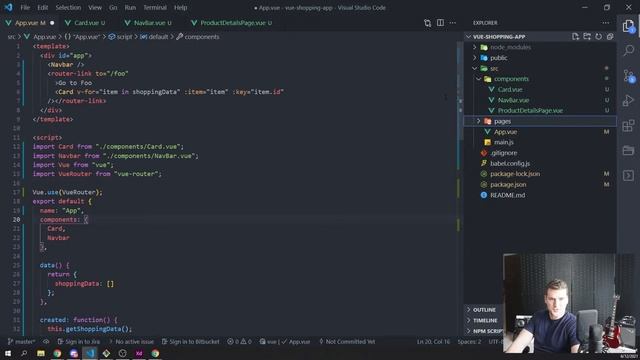Open babel.config.js in the Explorer tree

click(510, 163)
